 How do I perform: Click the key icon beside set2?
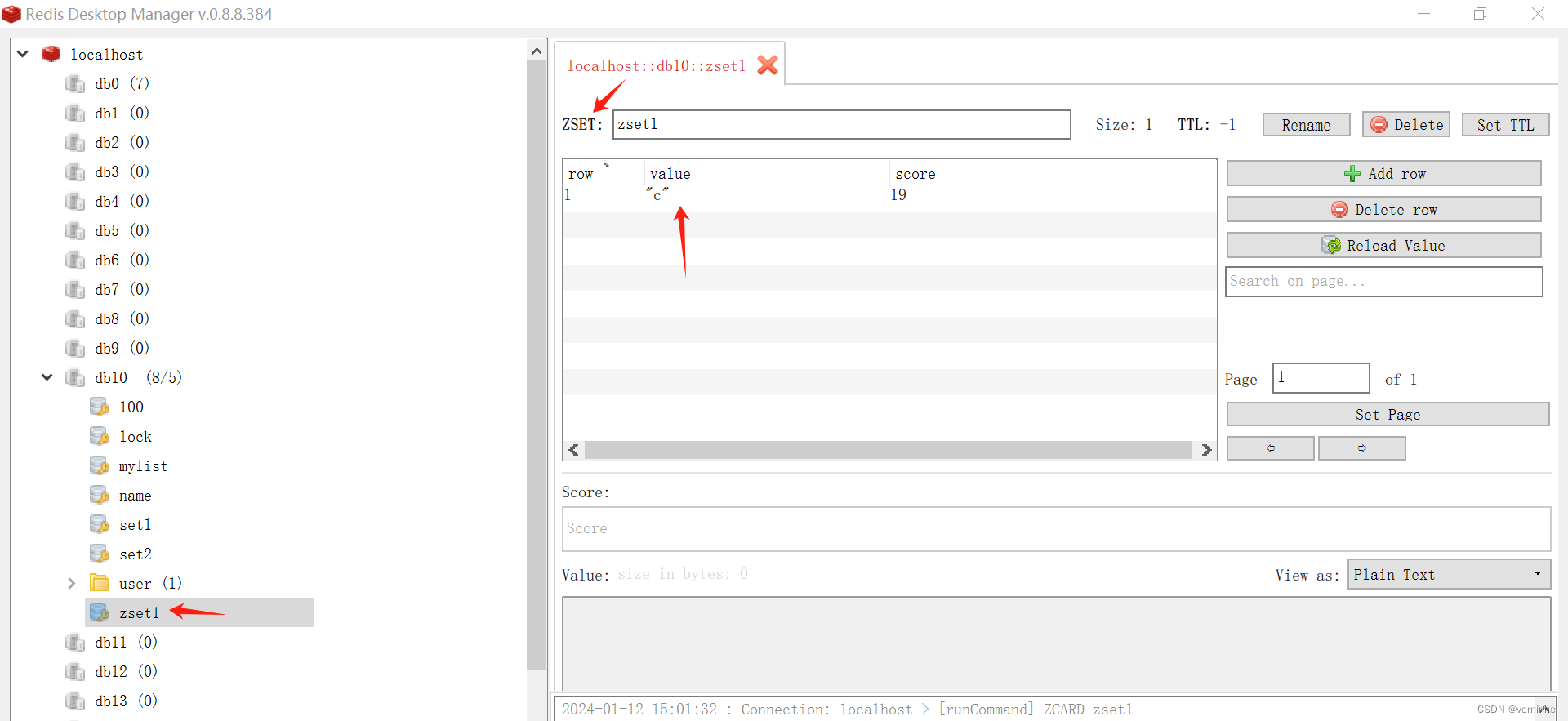coord(100,554)
